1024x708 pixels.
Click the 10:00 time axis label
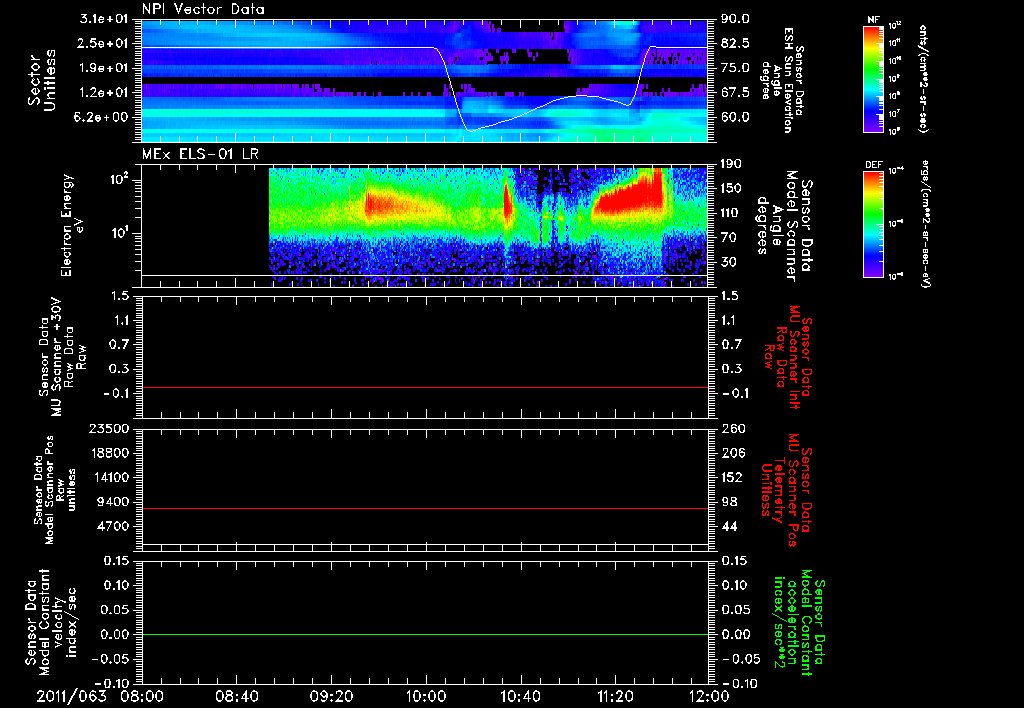point(426,696)
